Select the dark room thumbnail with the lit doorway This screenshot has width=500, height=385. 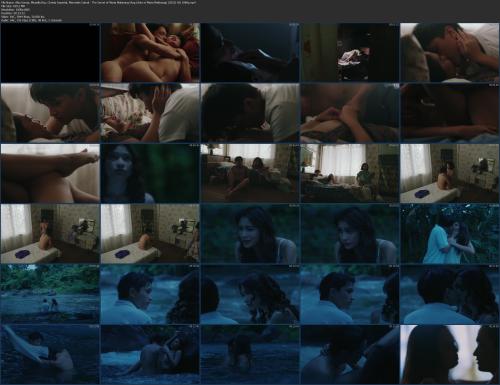pos(350,53)
